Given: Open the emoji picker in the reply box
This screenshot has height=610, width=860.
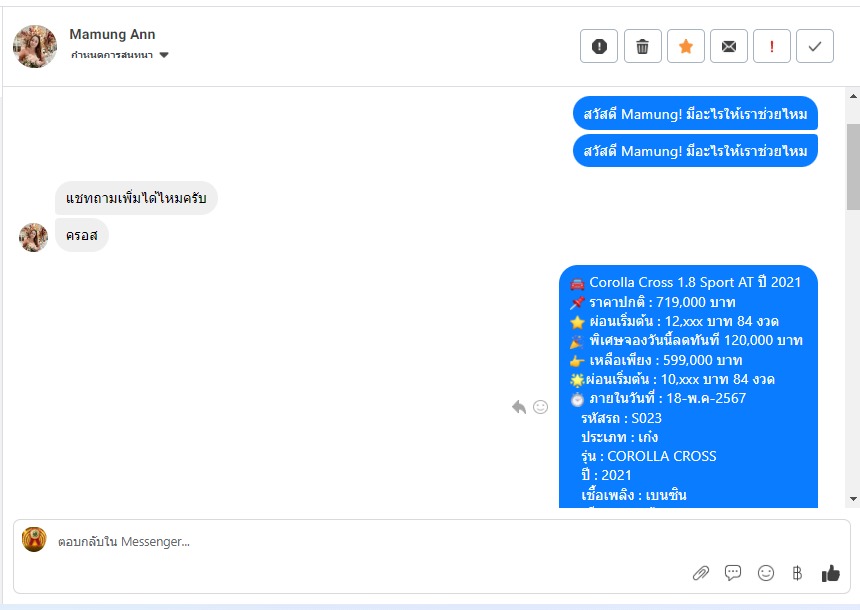Looking at the screenshot, I should coord(766,573).
